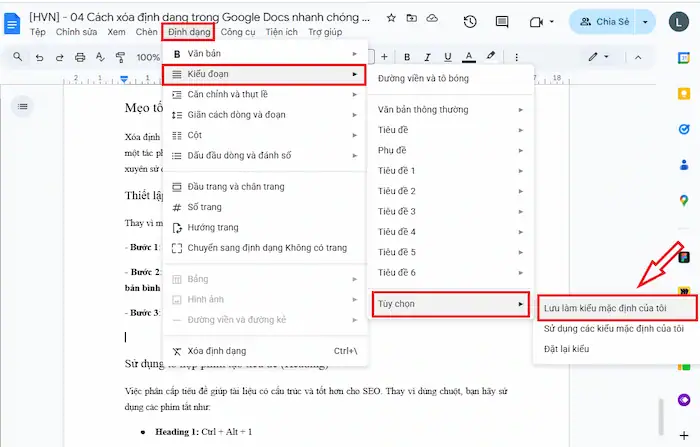Show the document outline icon
The width and height of the screenshot is (700, 447).
(24, 106)
